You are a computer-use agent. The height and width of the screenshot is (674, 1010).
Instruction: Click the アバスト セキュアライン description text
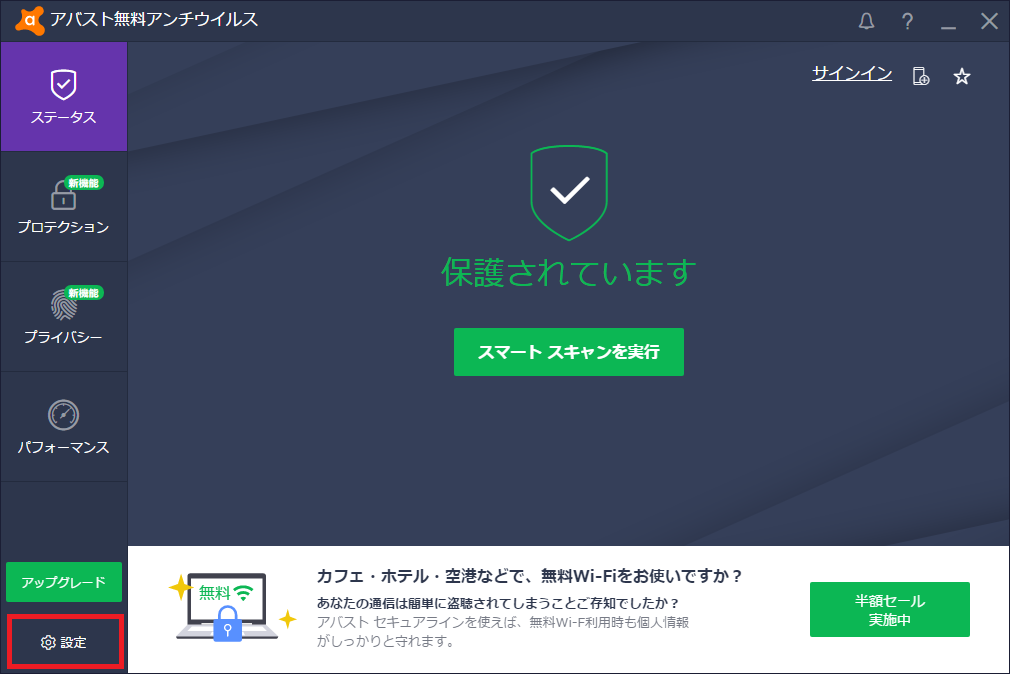pos(503,631)
